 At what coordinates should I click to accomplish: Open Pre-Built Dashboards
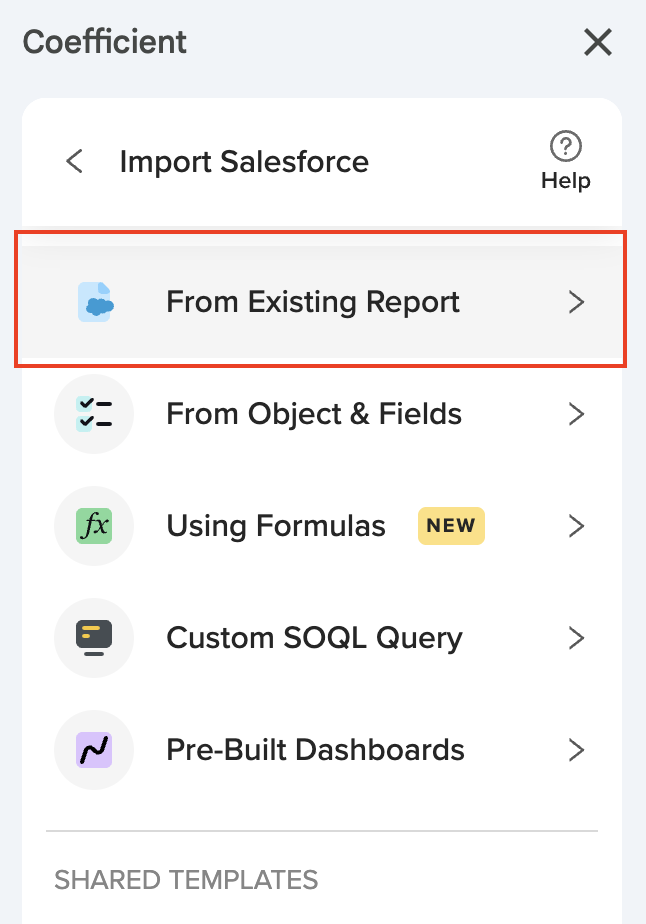(315, 750)
